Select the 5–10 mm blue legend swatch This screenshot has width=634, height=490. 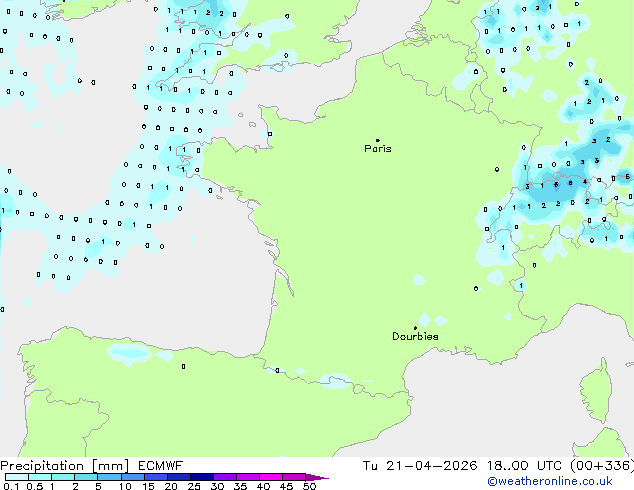(x=109, y=477)
